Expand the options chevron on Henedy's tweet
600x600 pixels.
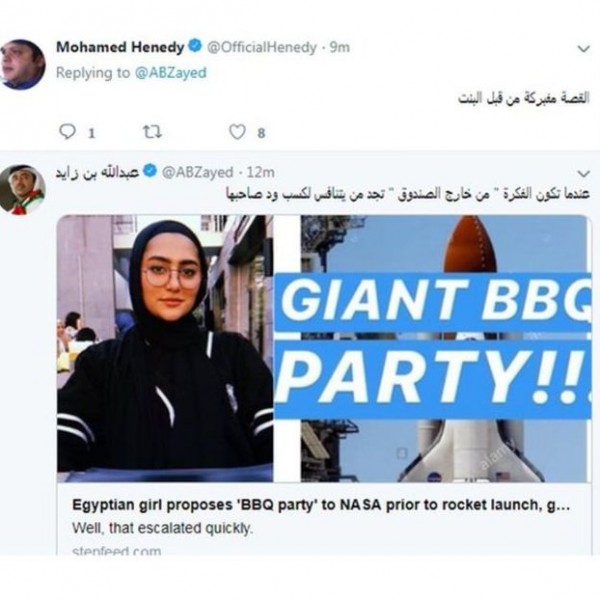coord(584,49)
